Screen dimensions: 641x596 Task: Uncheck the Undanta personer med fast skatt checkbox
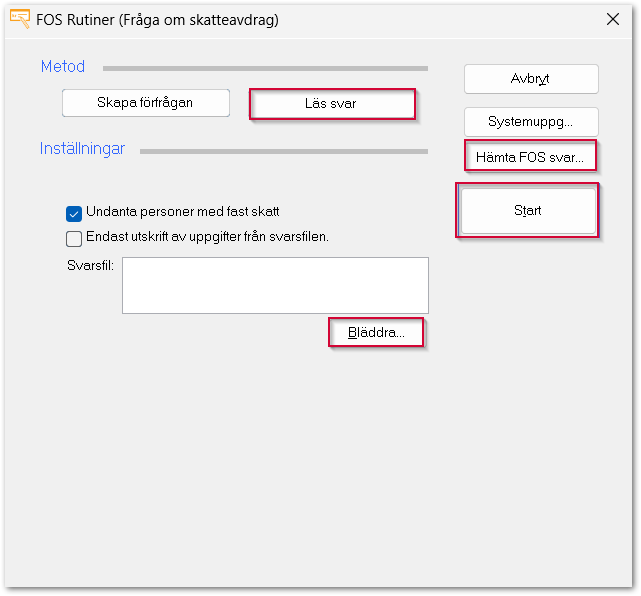click(x=74, y=212)
